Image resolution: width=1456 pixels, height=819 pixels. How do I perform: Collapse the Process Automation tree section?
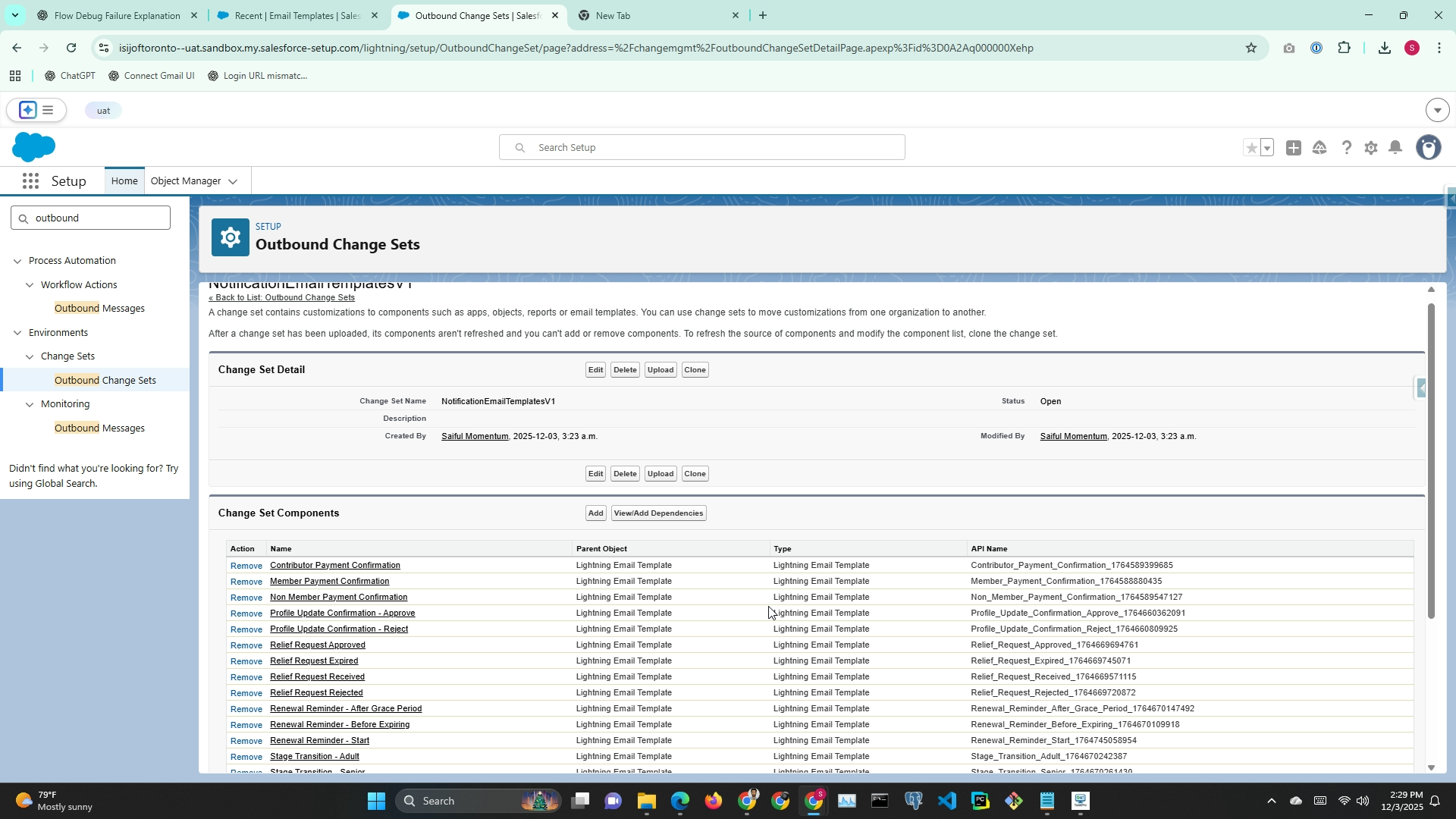click(17, 261)
